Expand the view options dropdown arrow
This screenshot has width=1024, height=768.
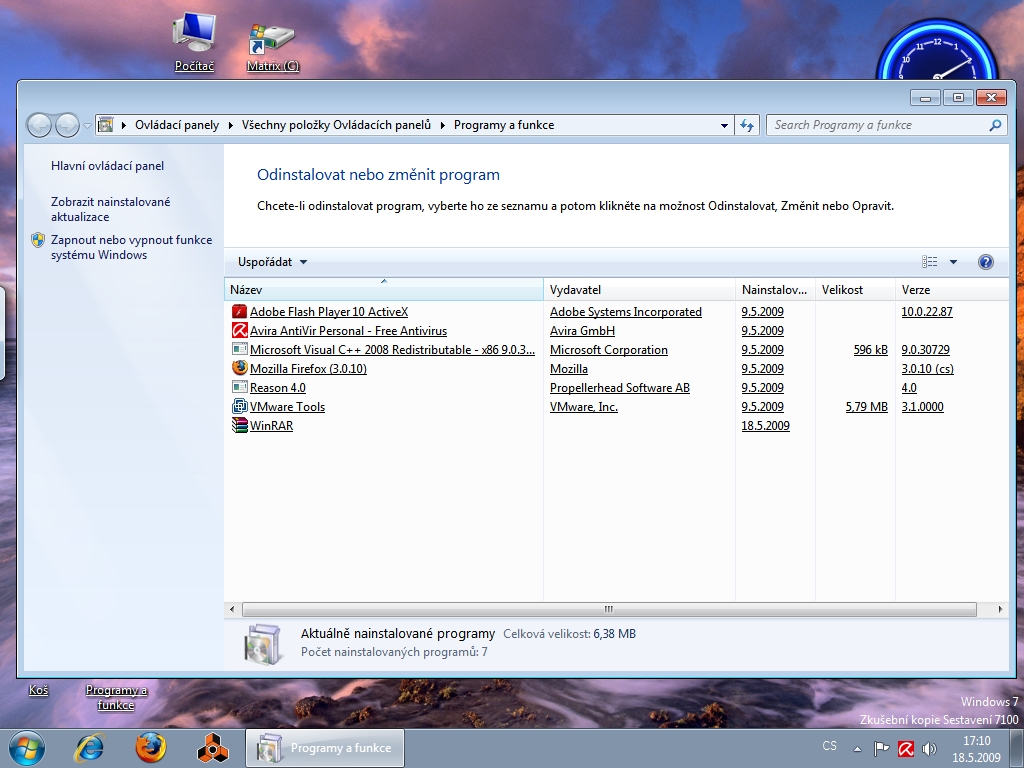pos(953,262)
